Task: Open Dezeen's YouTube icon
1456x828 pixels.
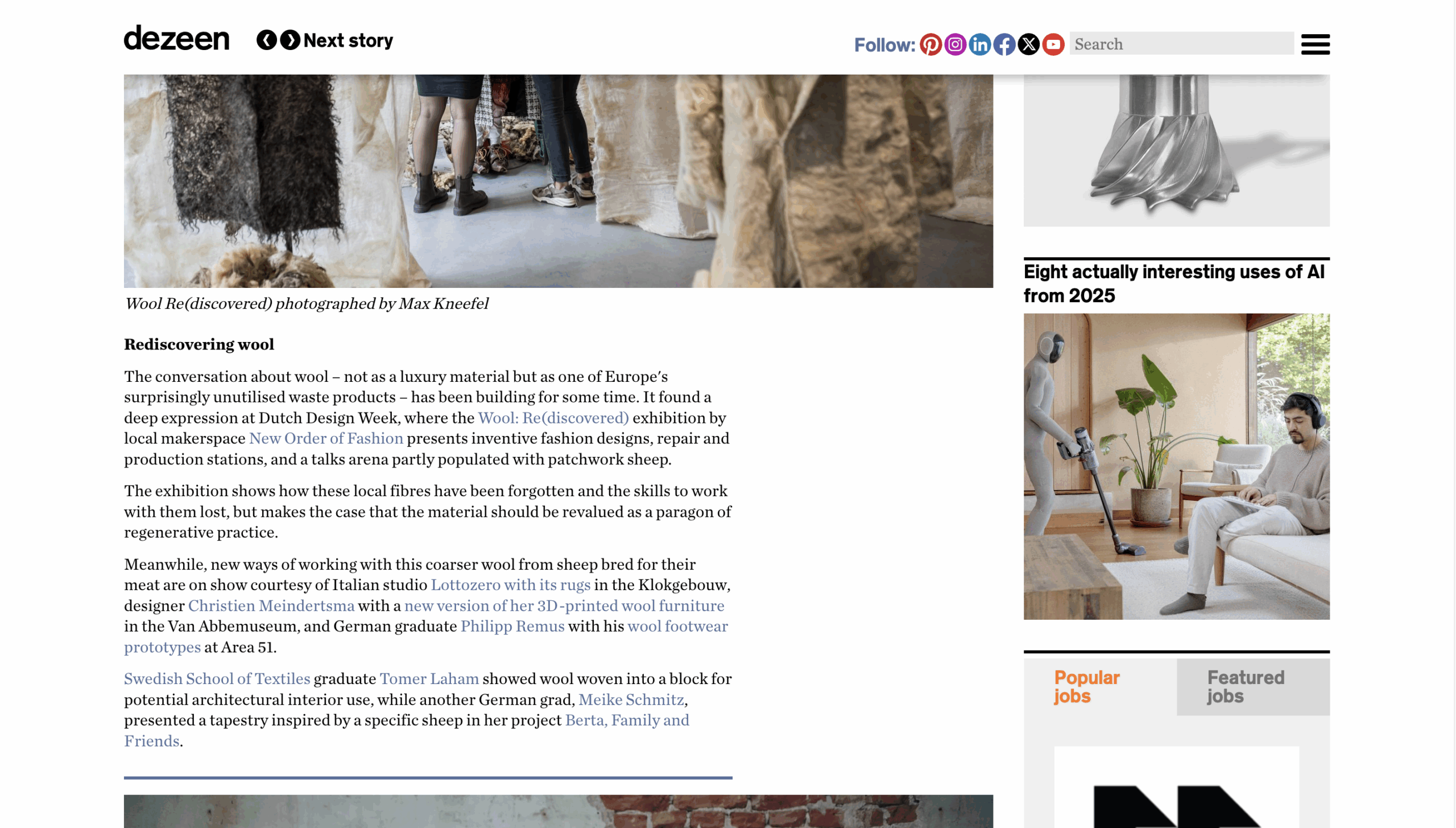Action: (1053, 44)
